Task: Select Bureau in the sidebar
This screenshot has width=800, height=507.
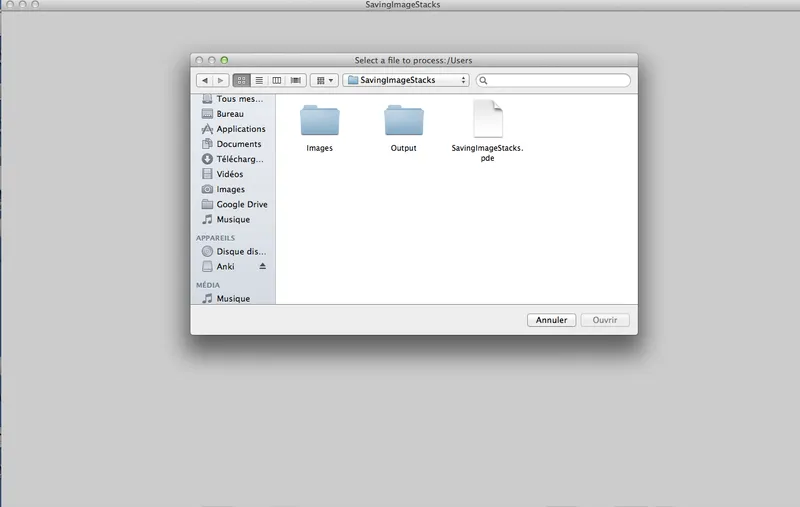Action: (230, 114)
